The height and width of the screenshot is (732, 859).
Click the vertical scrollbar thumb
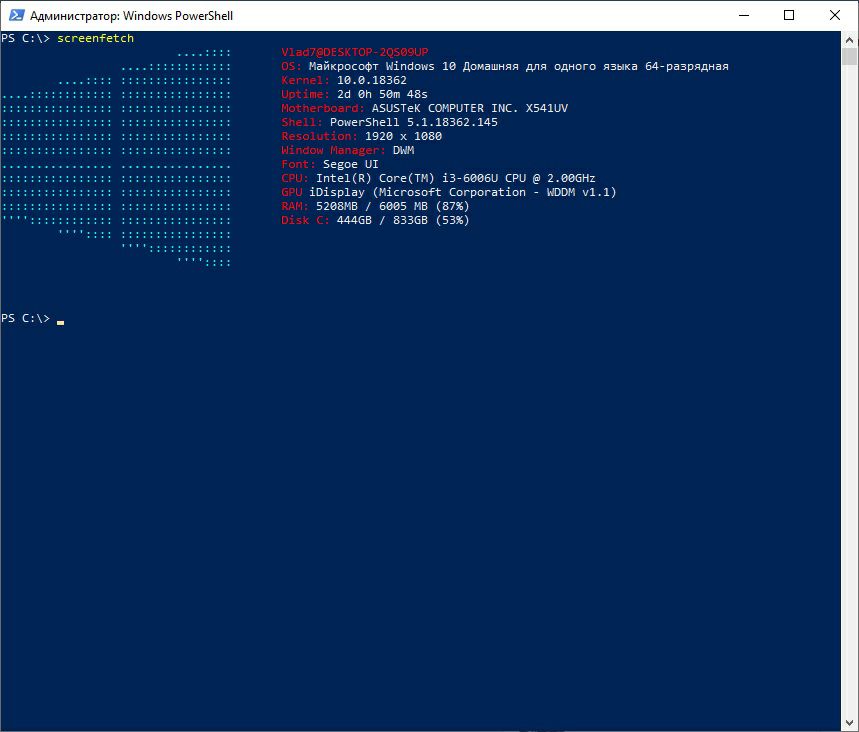850,57
